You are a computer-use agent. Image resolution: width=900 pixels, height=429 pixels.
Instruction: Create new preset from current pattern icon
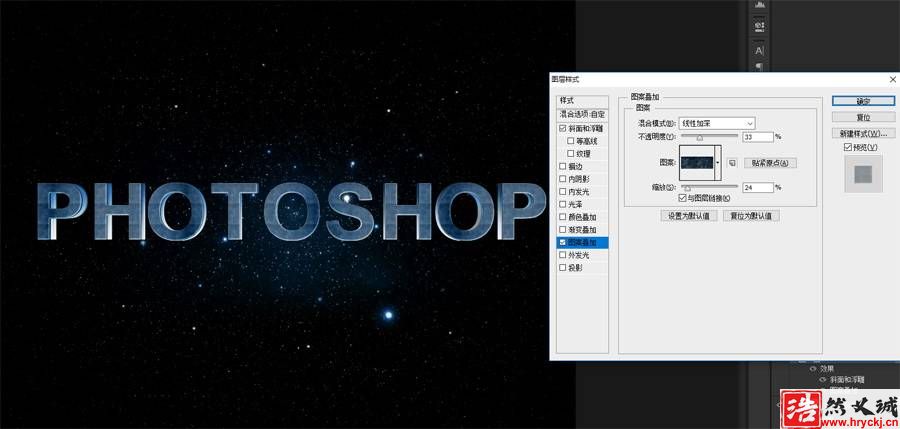(x=732, y=163)
